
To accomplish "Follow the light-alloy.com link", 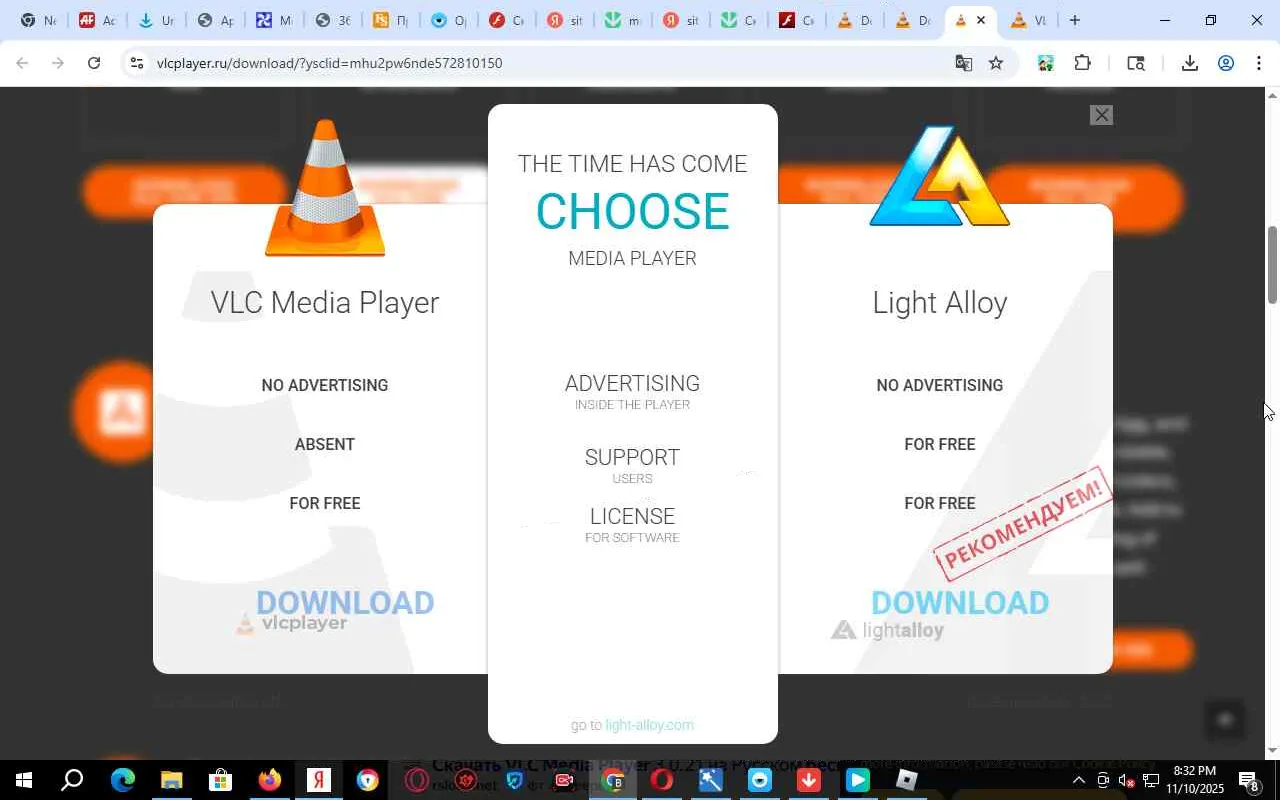I will point(649,725).
